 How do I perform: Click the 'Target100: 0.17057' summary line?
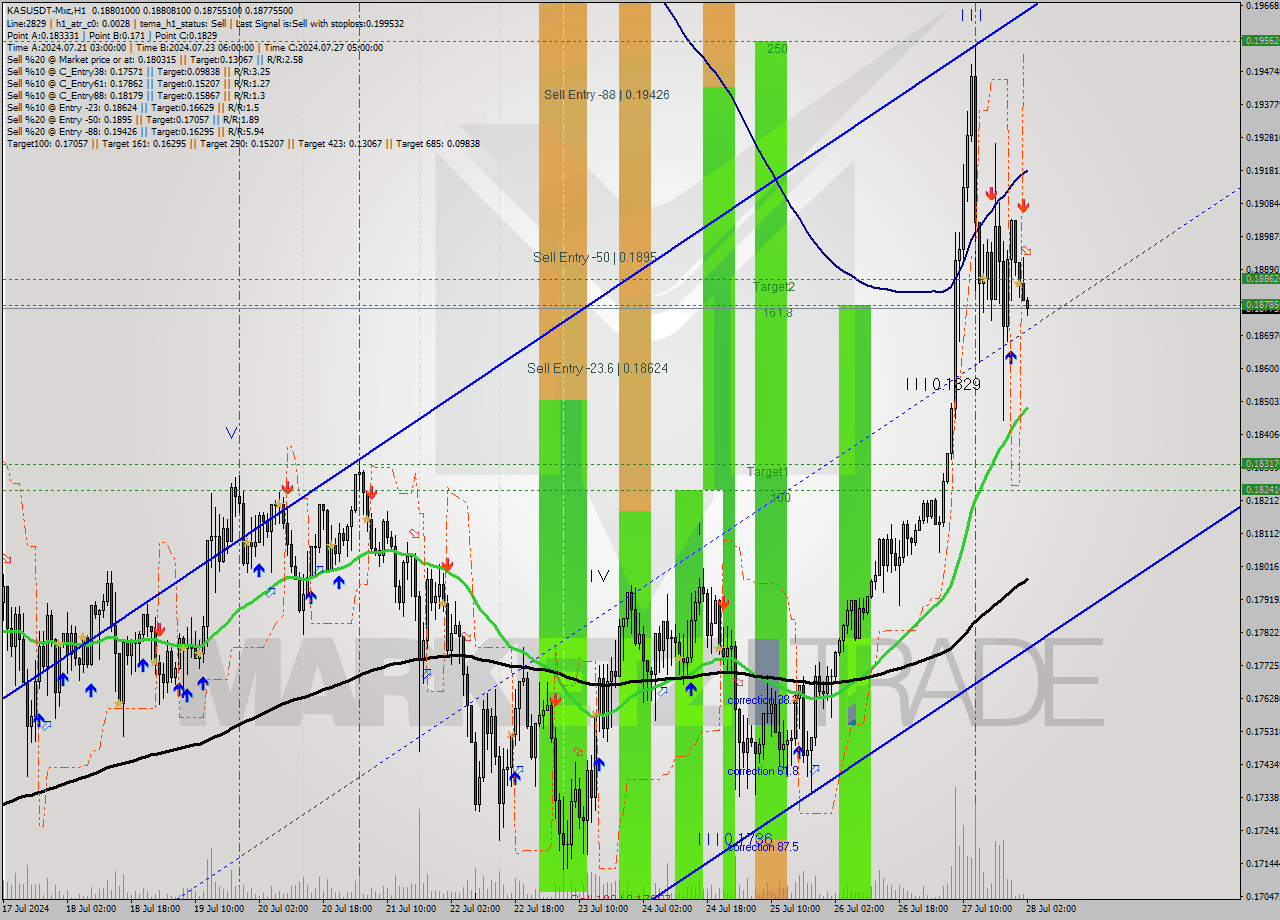243,143
